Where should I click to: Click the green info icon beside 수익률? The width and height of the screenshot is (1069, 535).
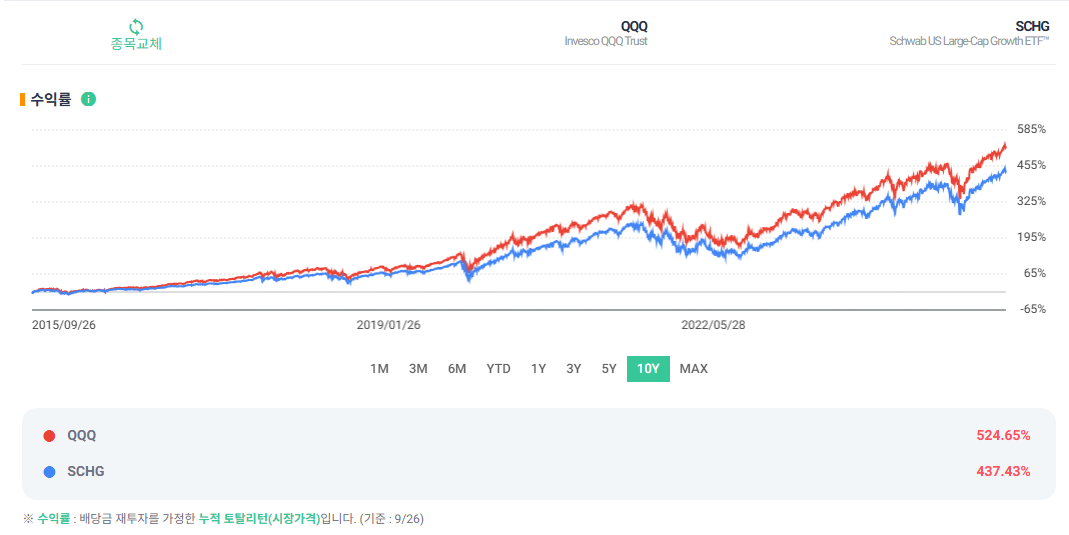89,100
